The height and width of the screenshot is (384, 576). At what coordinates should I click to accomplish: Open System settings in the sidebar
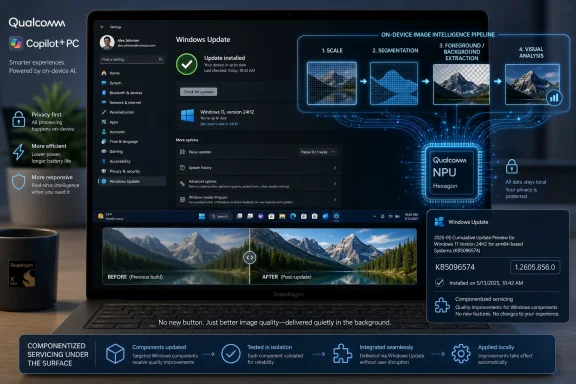(132, 83)
